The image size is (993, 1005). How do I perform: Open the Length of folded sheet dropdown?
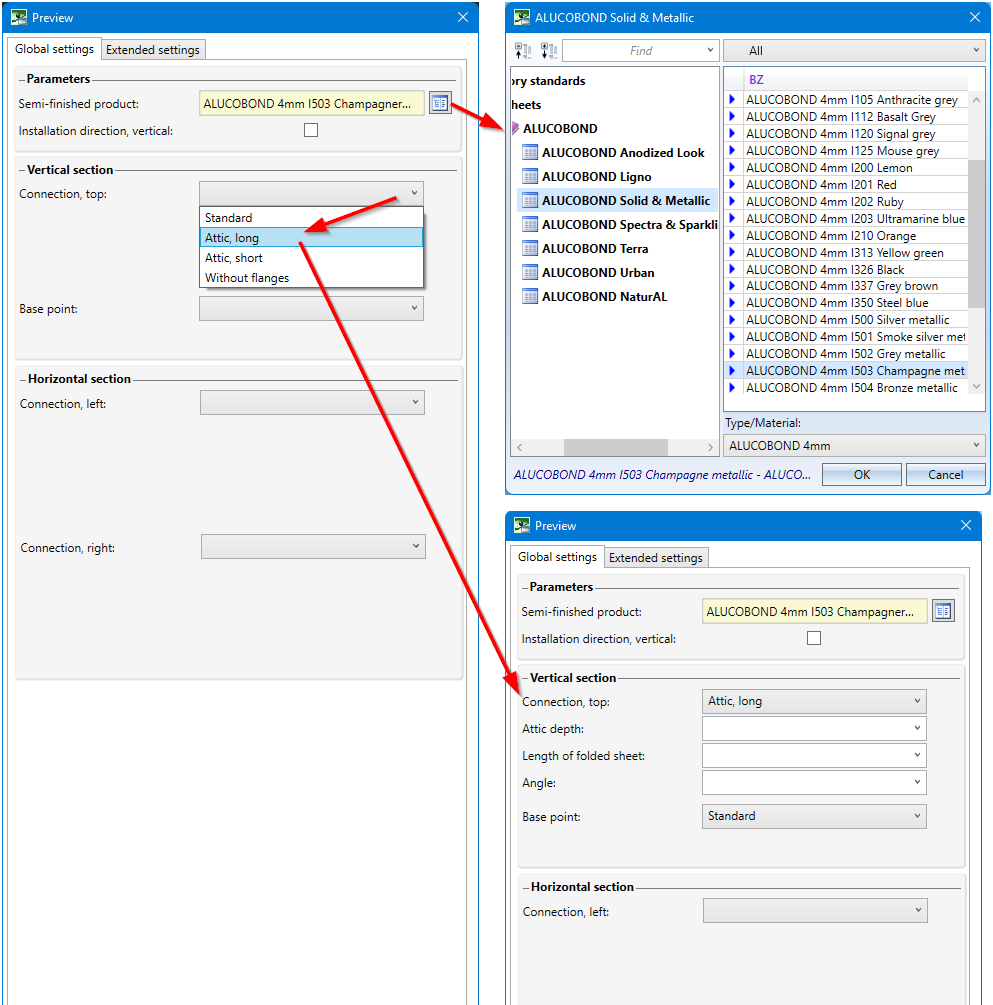point(814,755)
